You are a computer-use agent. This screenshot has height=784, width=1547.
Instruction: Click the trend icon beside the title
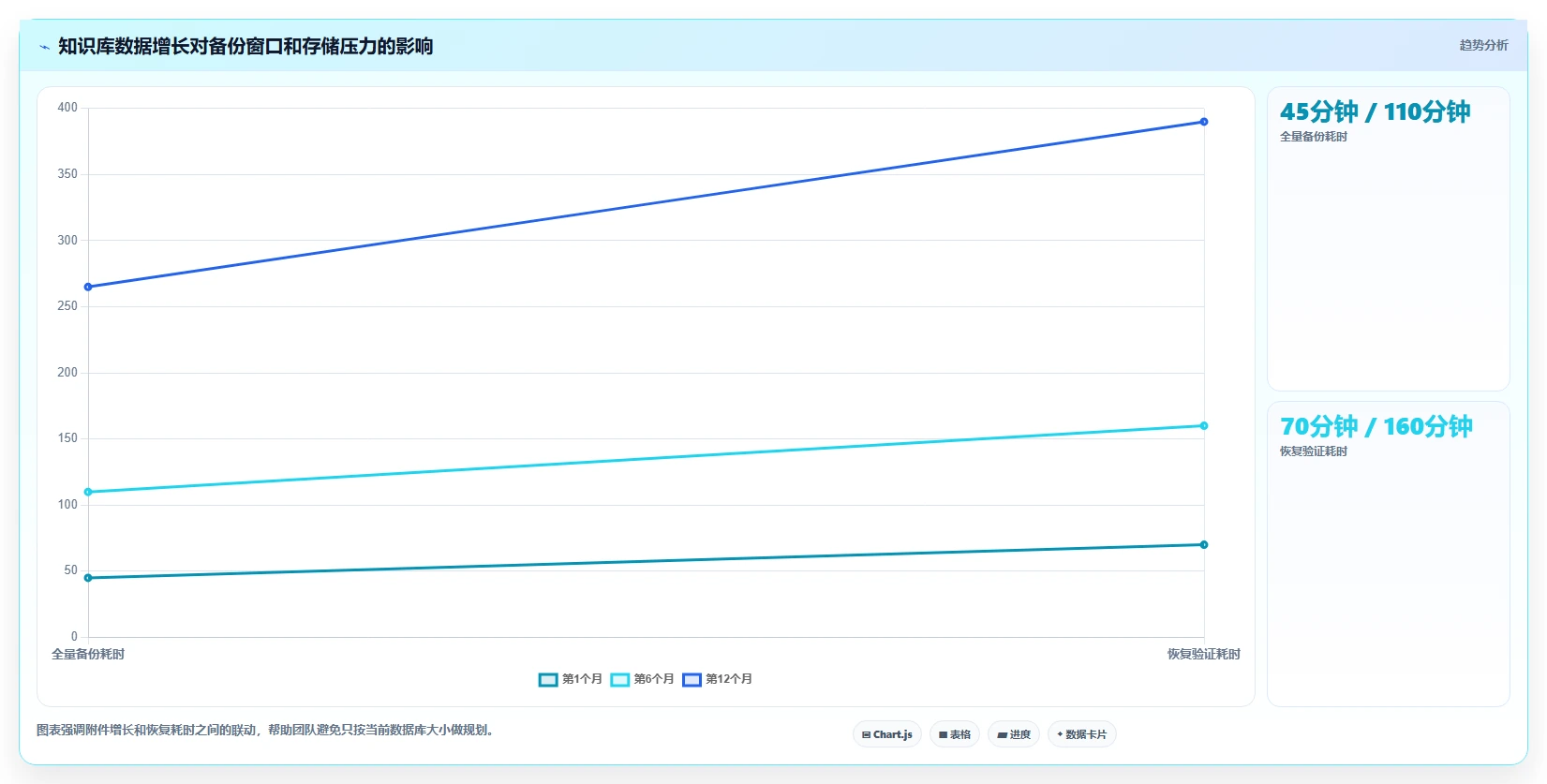(44, 47)
